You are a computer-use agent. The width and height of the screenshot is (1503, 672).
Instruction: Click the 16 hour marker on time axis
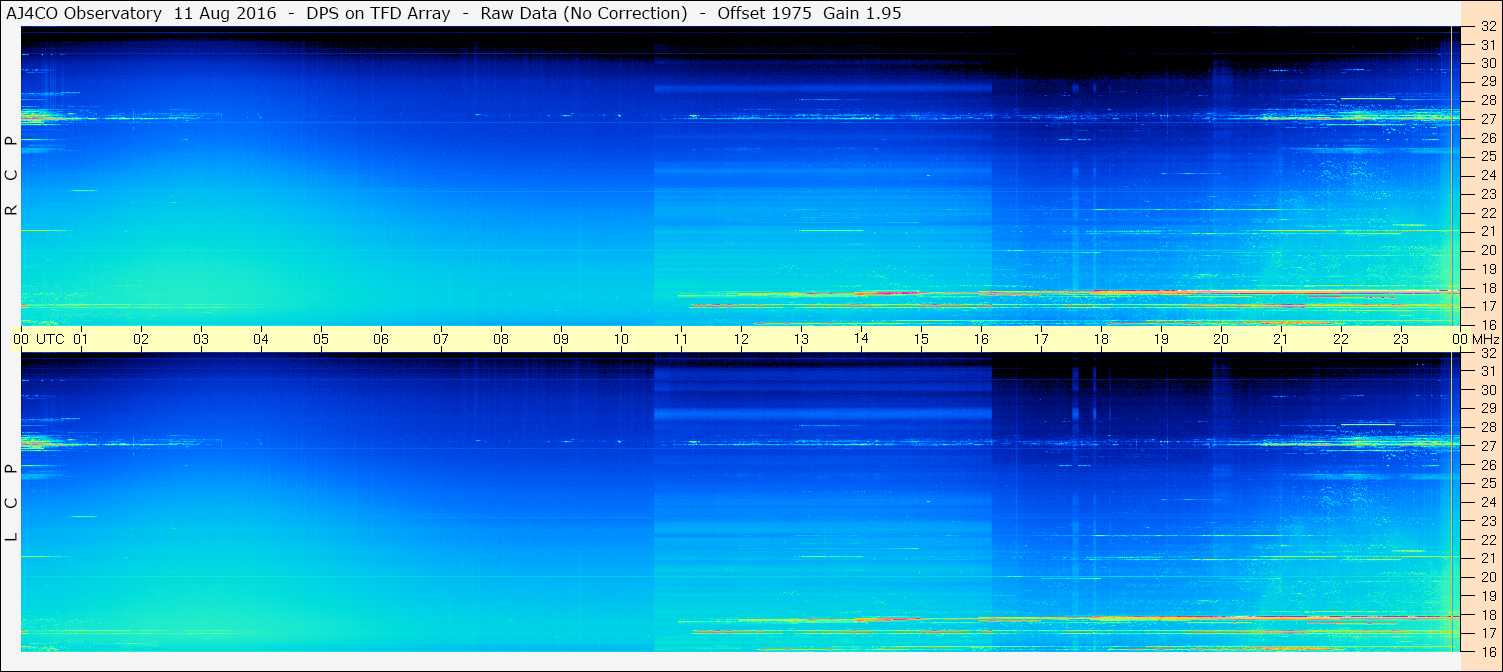[981, 339]
